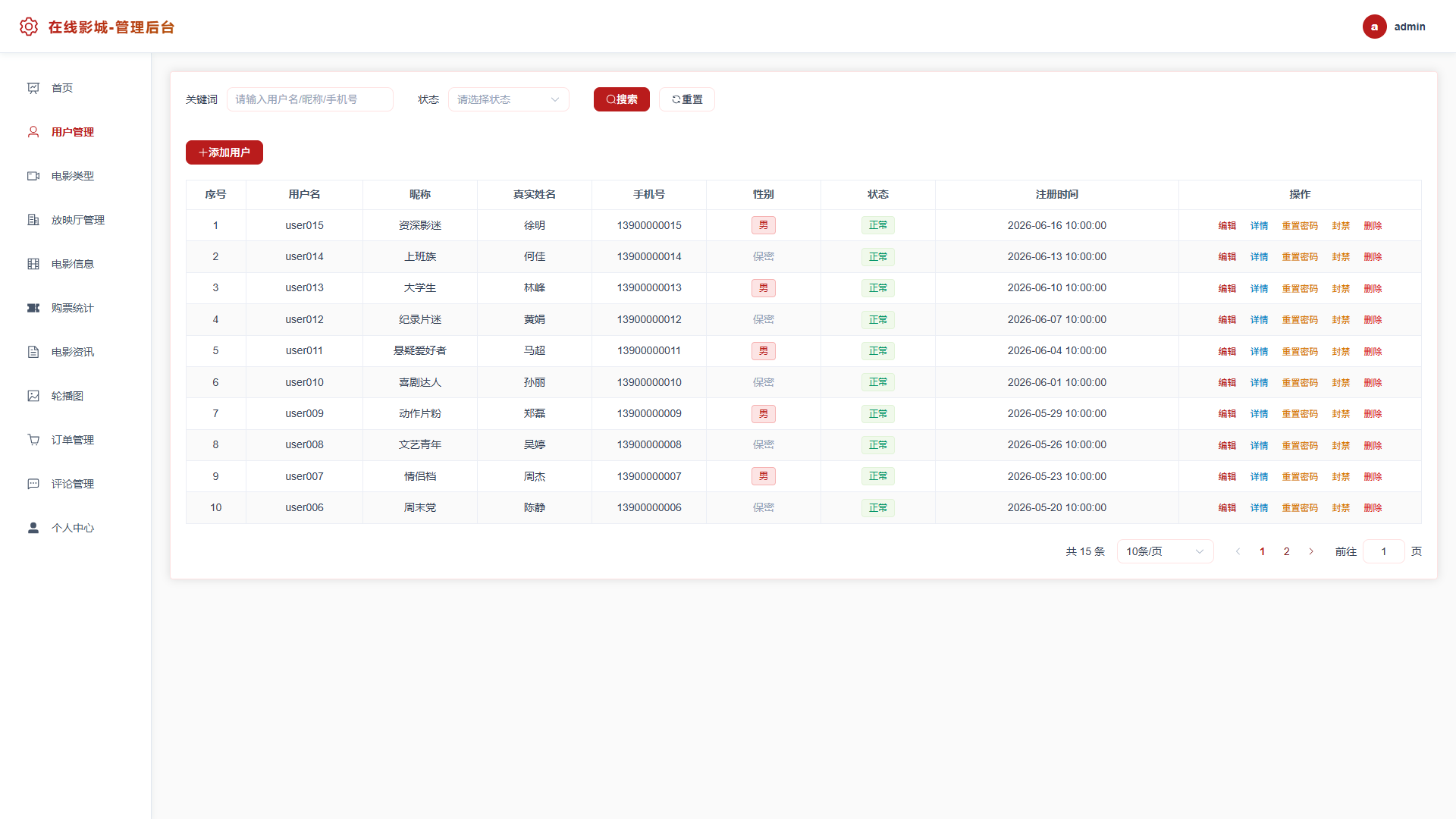1456x819 pixels.
Task: Click the admin avatar icon
Action: point(1374,27)
